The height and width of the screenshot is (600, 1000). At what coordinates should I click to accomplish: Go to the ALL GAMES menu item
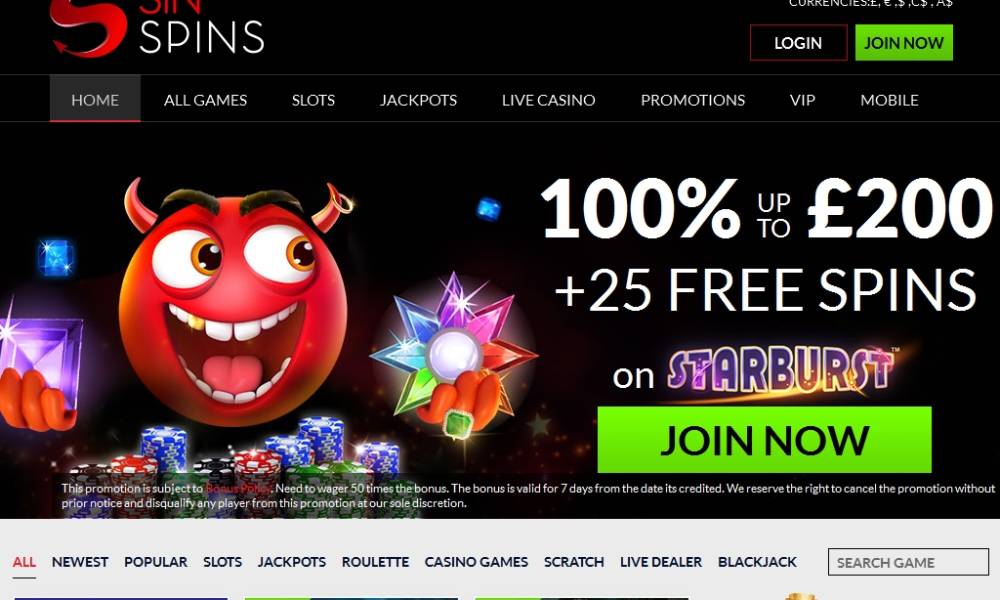pyautogui.click(x=205, y=100)
